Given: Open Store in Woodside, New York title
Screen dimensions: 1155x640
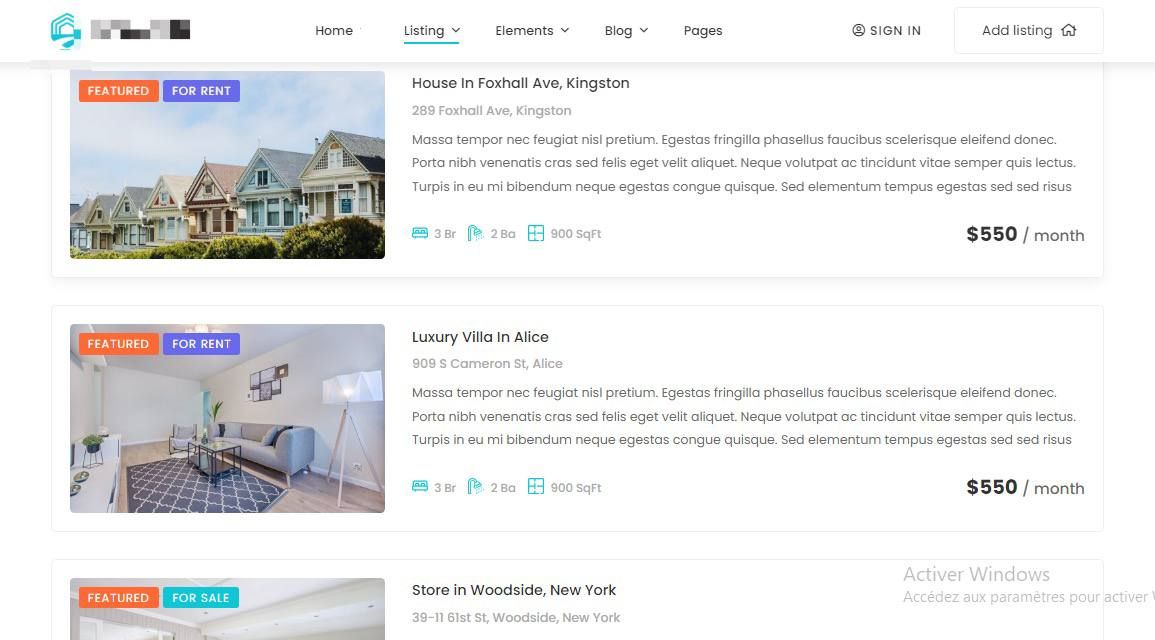Looking at the screenshot, I should (x=513, y=590).
